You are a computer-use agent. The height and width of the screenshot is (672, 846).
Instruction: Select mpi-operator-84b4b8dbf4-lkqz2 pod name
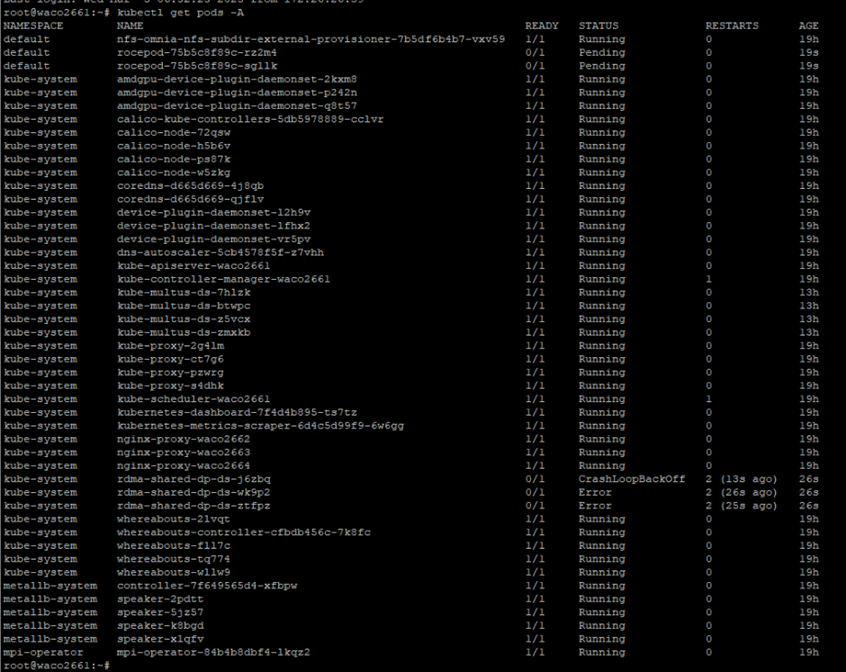214,652
